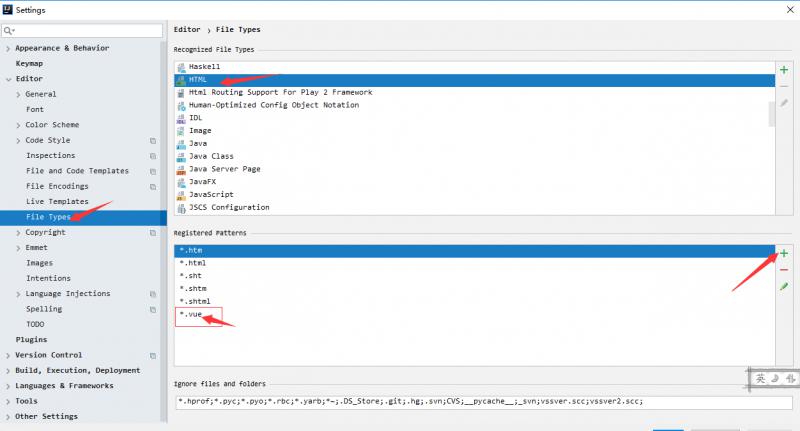Screen dimensions: 800x431
Task: Expand the Emmet subsection
Action: coord(18,248)
